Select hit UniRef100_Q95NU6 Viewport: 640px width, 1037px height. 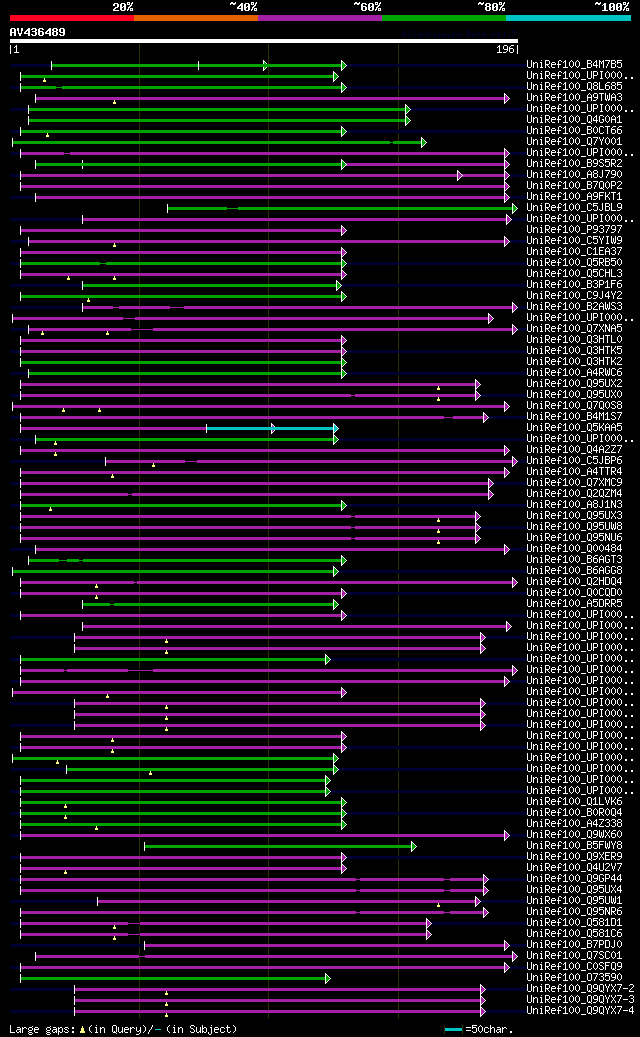pyautogui.click(x=574, y=537)
